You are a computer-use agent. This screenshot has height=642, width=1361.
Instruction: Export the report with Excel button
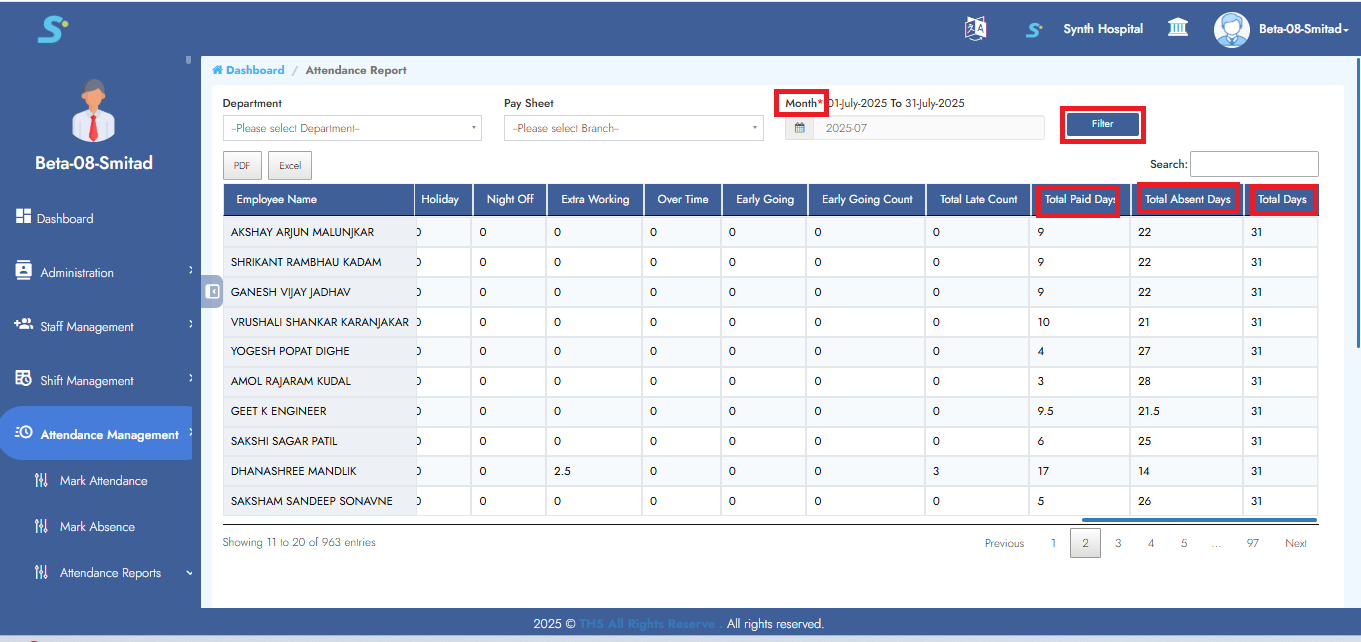(290, 166)
